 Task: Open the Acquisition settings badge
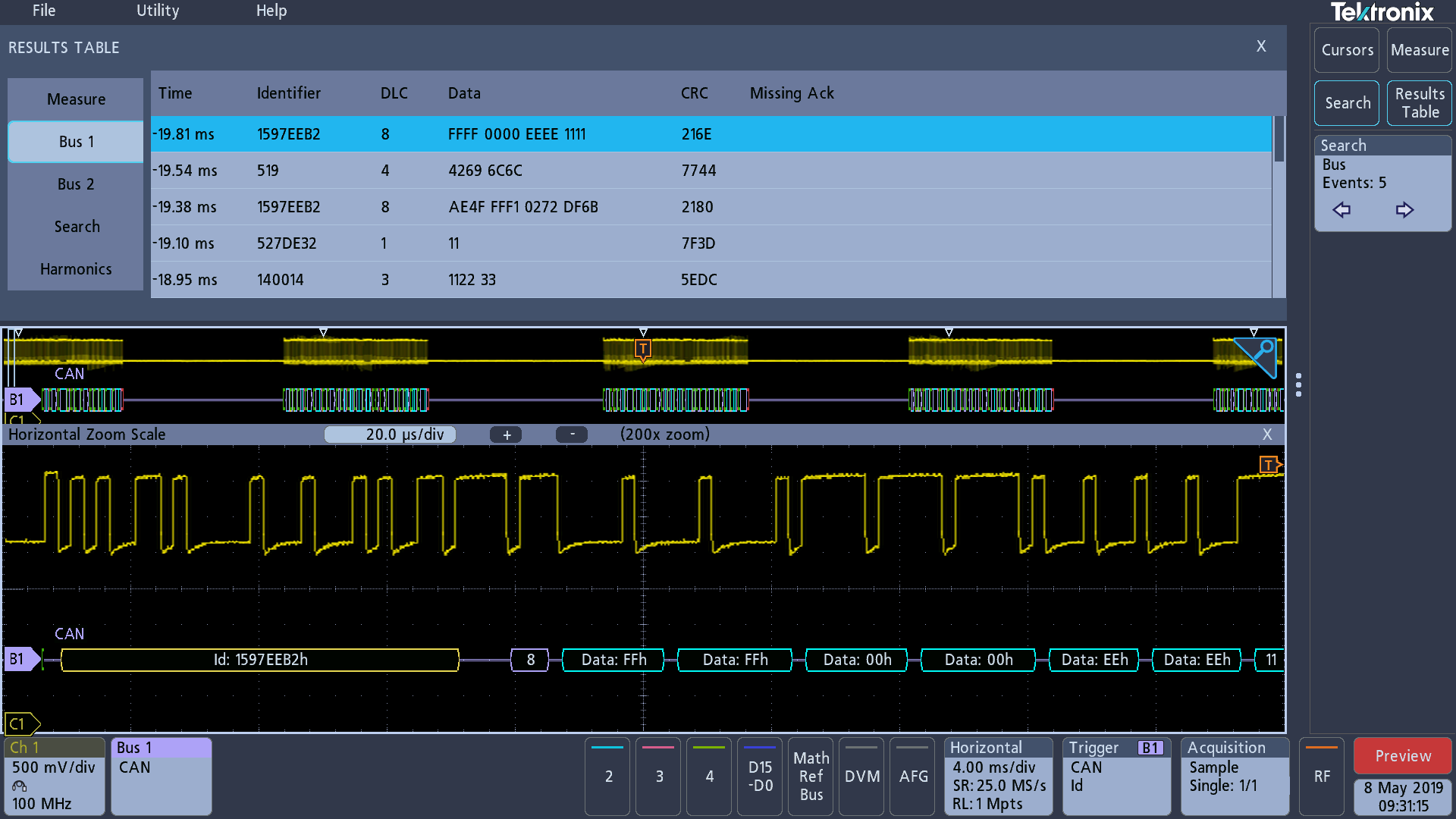[1235, 776]
